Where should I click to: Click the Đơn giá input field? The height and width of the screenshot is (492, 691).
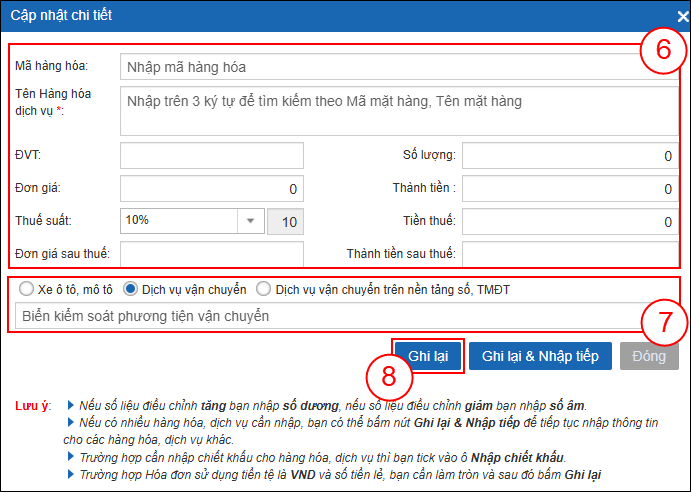(x=211, y=188)
